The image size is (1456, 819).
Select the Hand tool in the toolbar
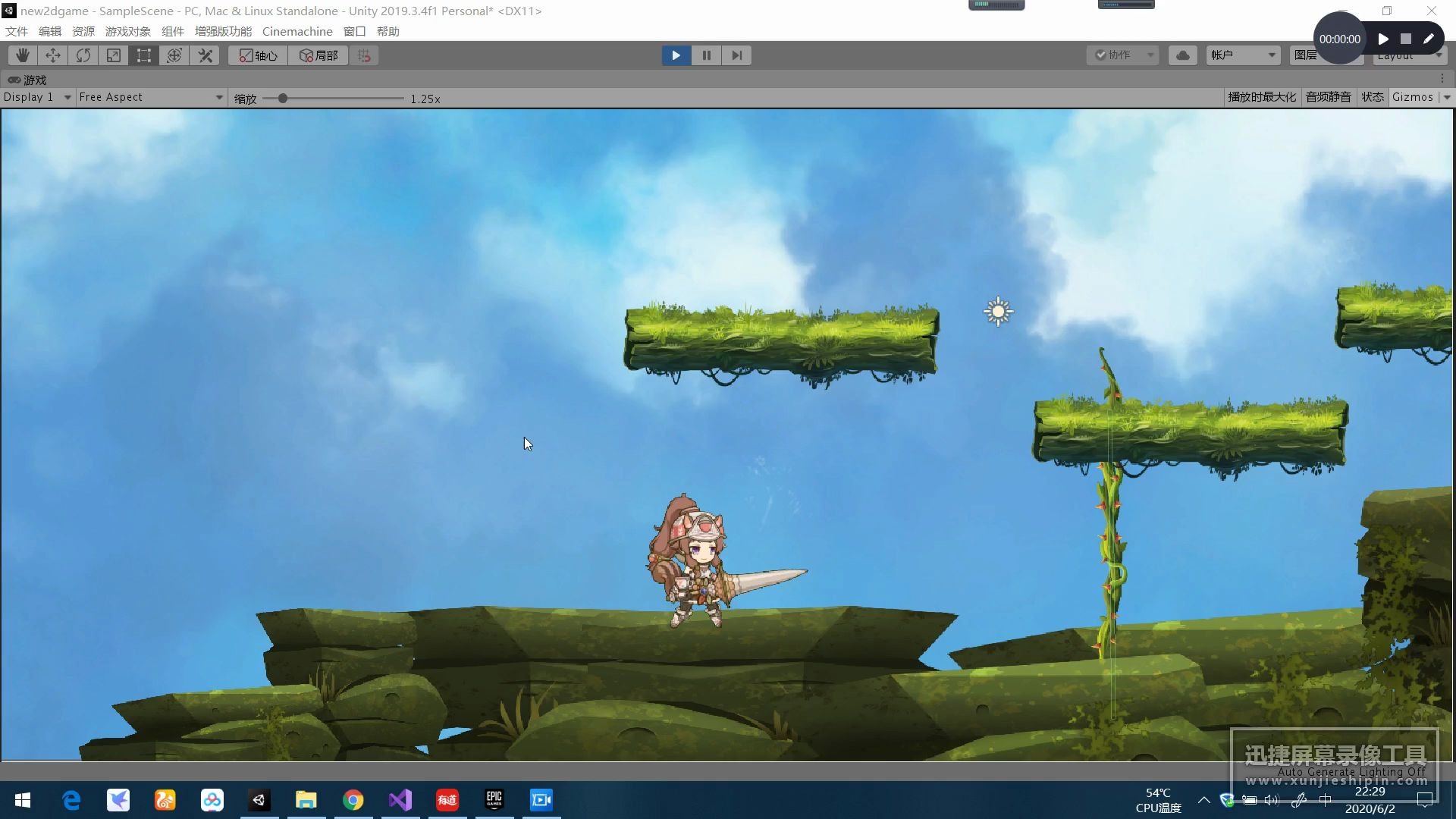click(23, 55)
